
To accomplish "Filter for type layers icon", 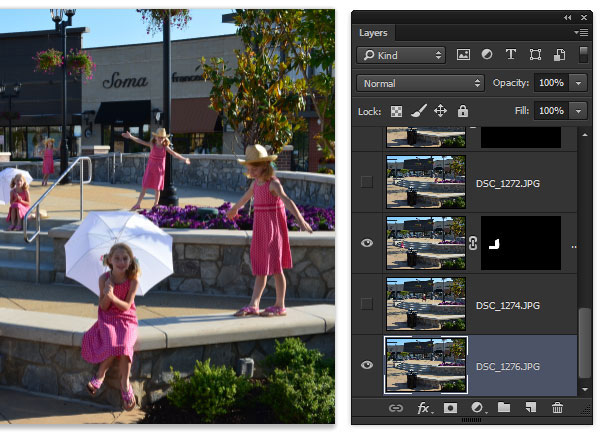I will 510,55.
